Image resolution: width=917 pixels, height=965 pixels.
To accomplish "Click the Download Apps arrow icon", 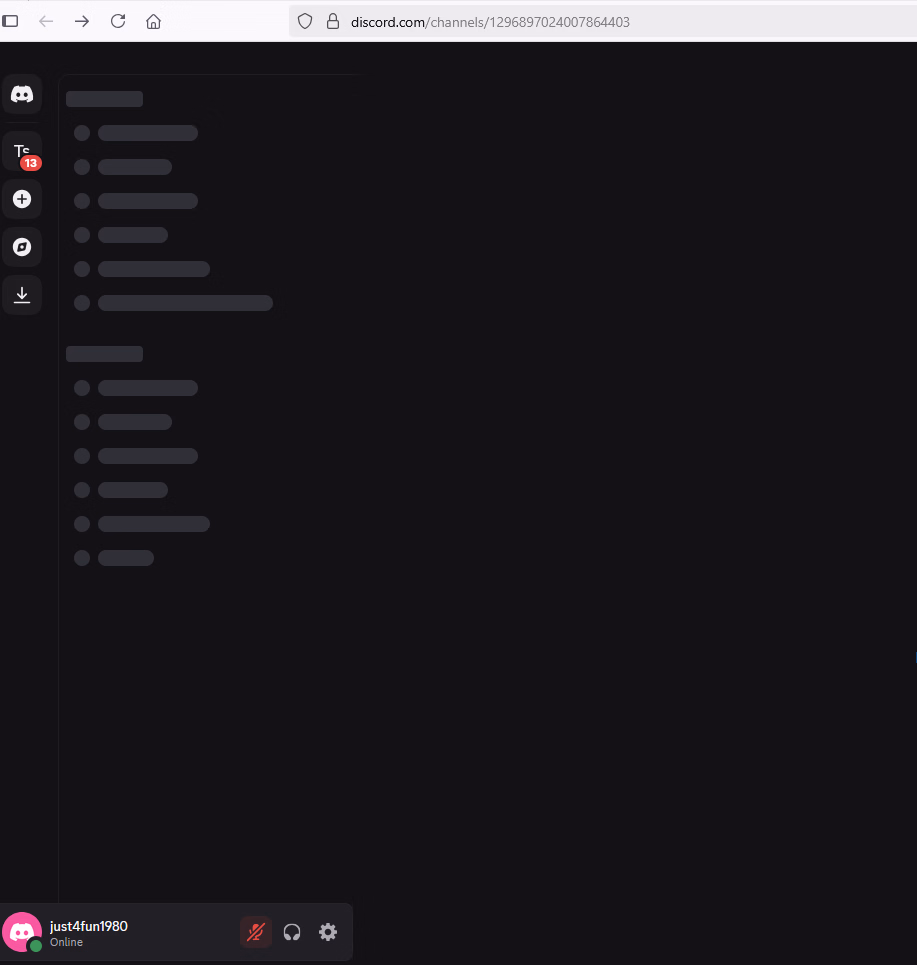I will click(22, 295).
